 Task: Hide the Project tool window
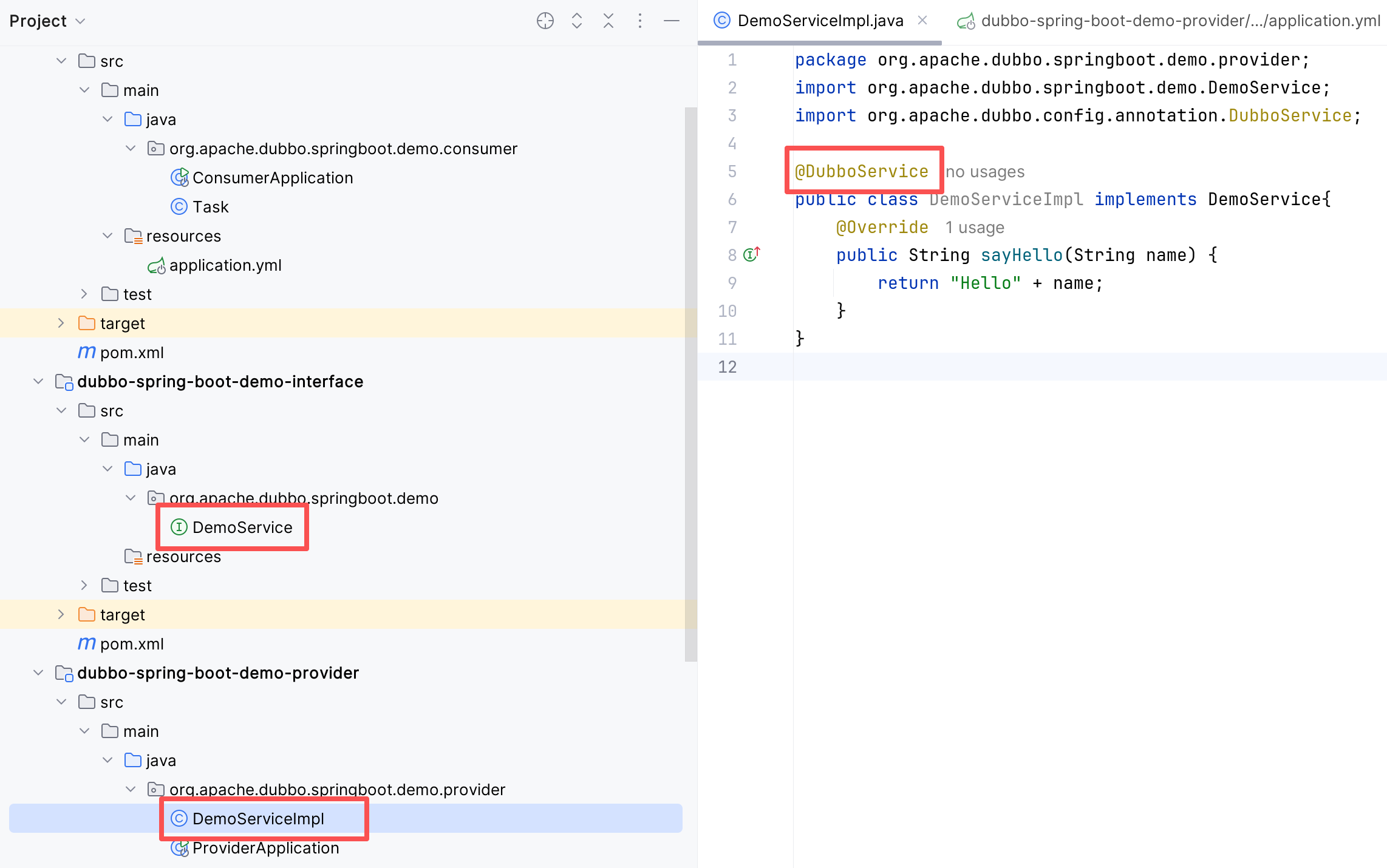[x=671, y=21]
